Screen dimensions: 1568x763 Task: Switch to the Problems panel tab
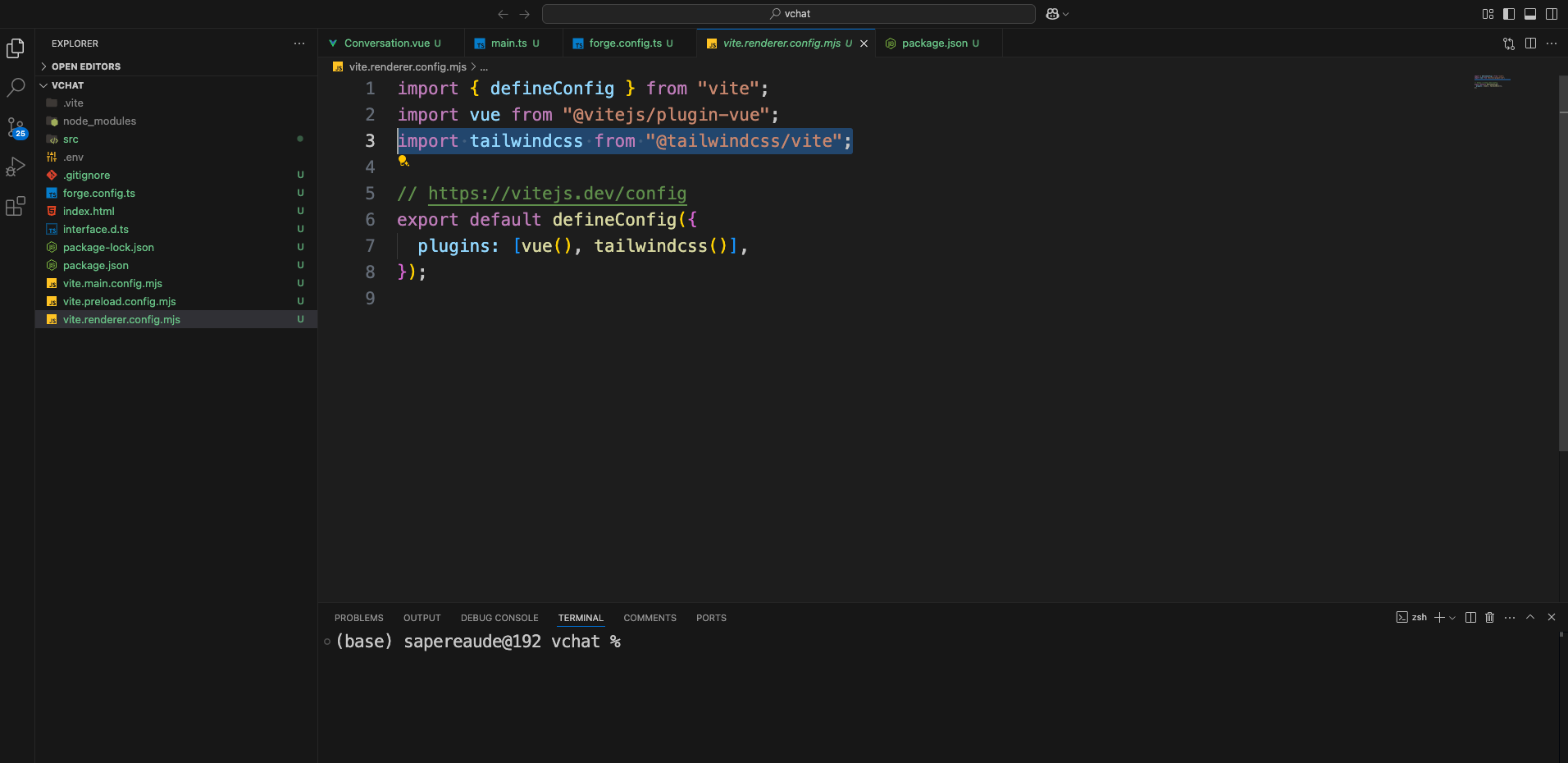[x=358, y=618]
